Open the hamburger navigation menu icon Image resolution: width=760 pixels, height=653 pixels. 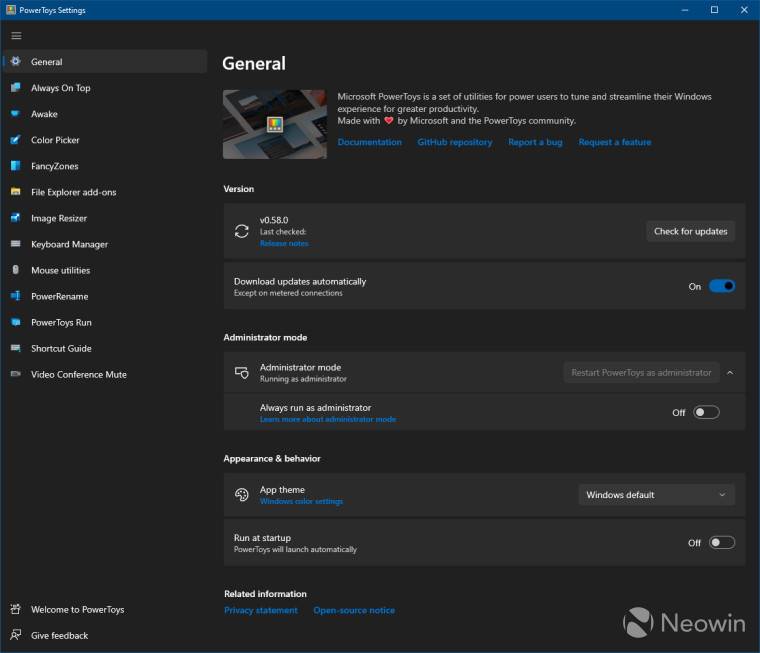(x=16, y=36)
